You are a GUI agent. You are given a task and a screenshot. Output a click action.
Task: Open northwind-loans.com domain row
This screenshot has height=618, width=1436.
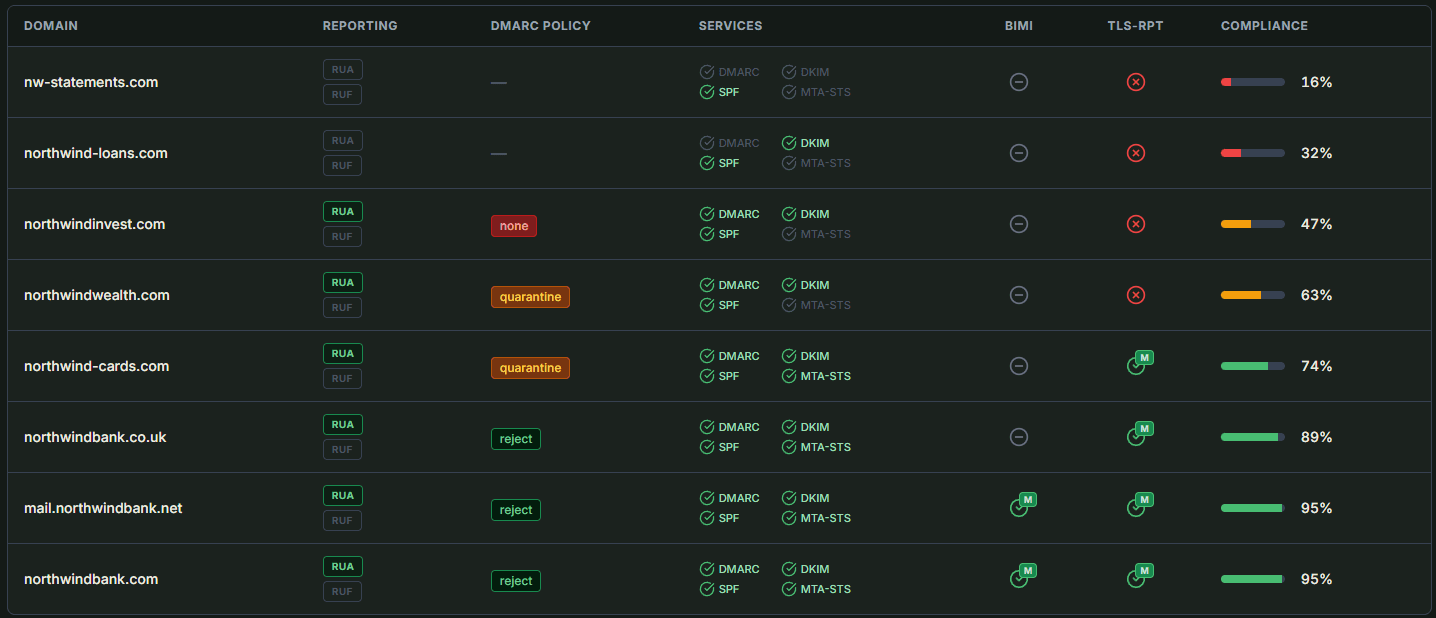pyautogui.click(x=719, y=153)
